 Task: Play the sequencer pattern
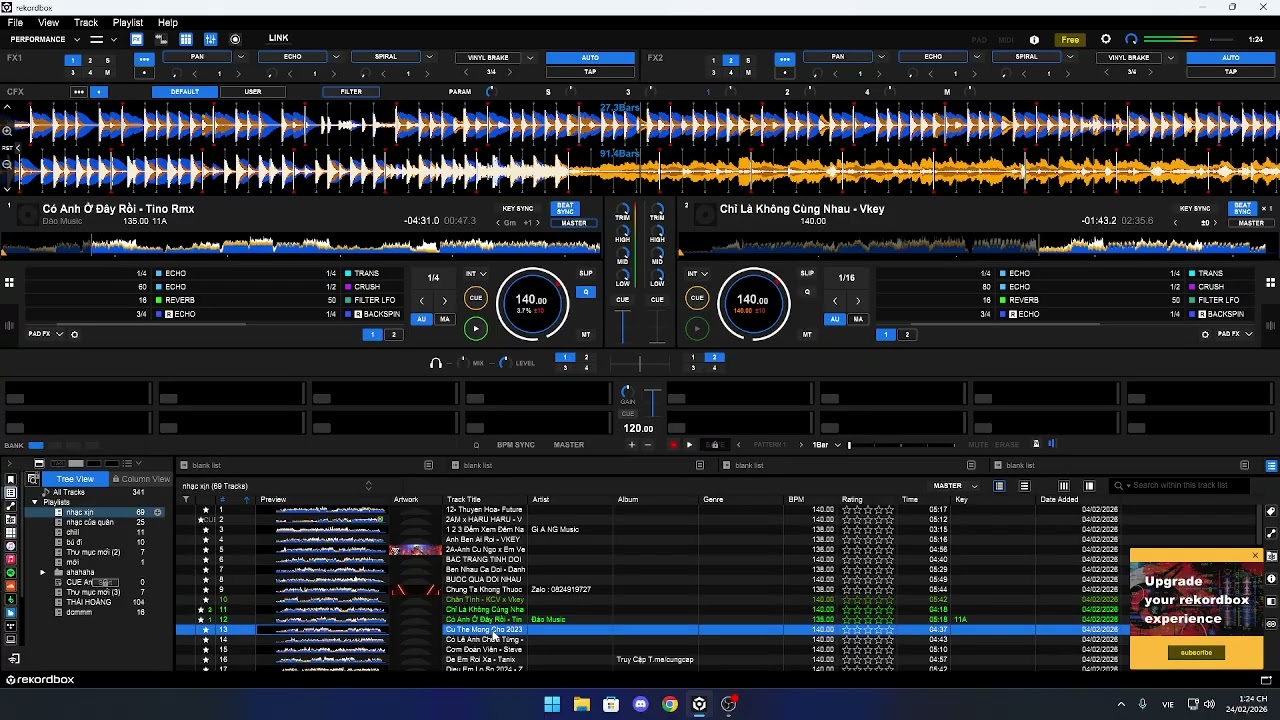(x=689, y=445)
